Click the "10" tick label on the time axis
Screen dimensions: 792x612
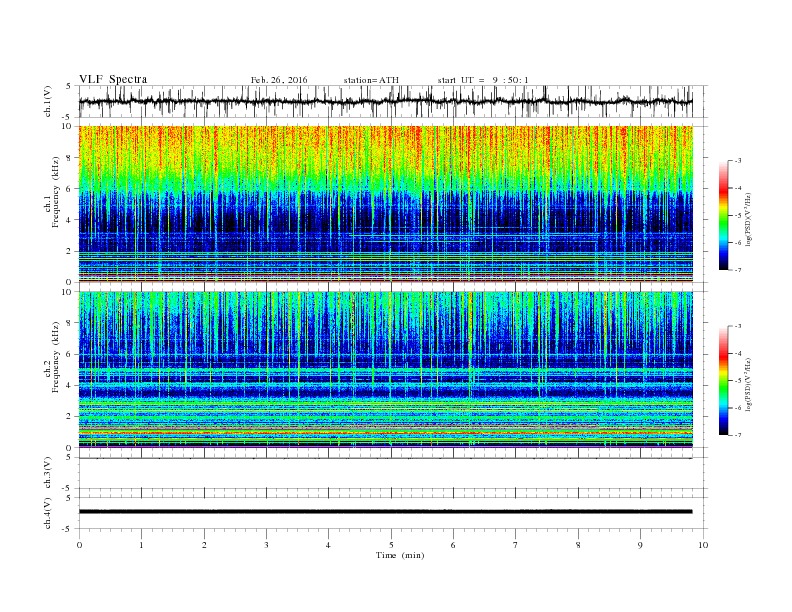point(703,545)
